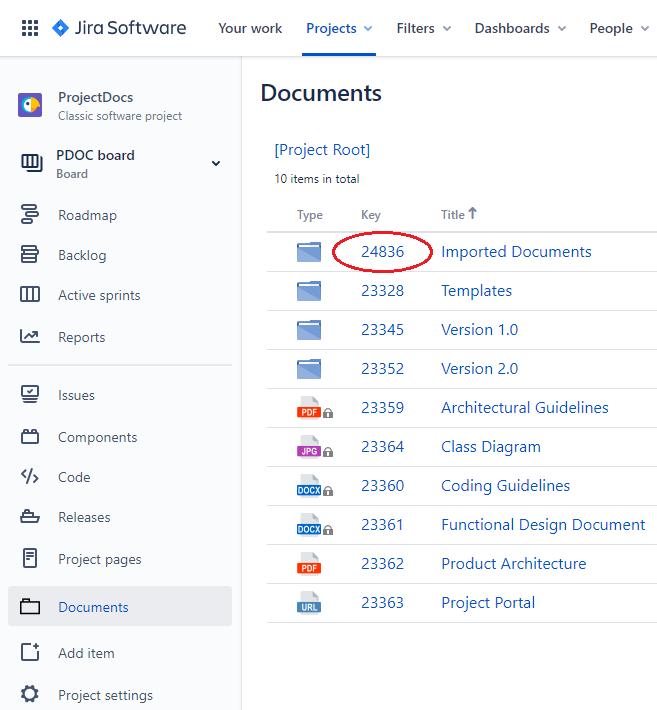
Task: Expand the Dashboards dropdown
Action: click(x=520, y=28)
